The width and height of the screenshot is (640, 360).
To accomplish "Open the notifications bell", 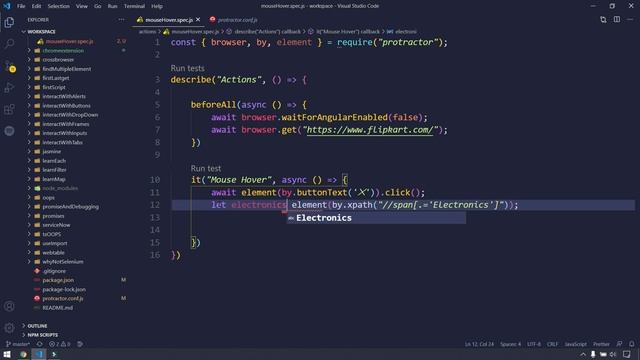I will 632,344.
